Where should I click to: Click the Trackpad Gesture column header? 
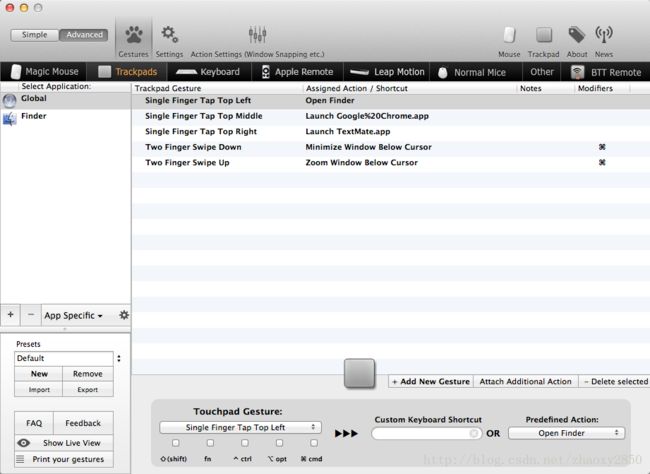(x=217, y=88)
